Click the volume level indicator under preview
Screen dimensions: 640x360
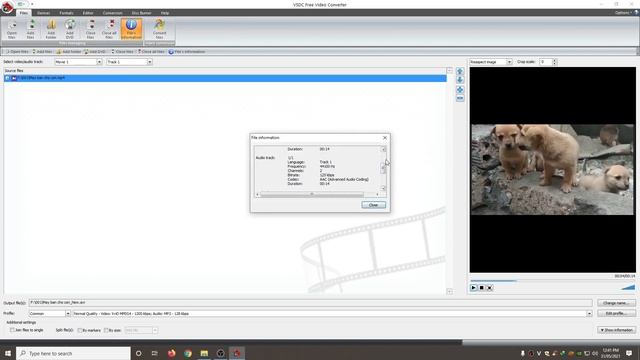click(628, 287)
